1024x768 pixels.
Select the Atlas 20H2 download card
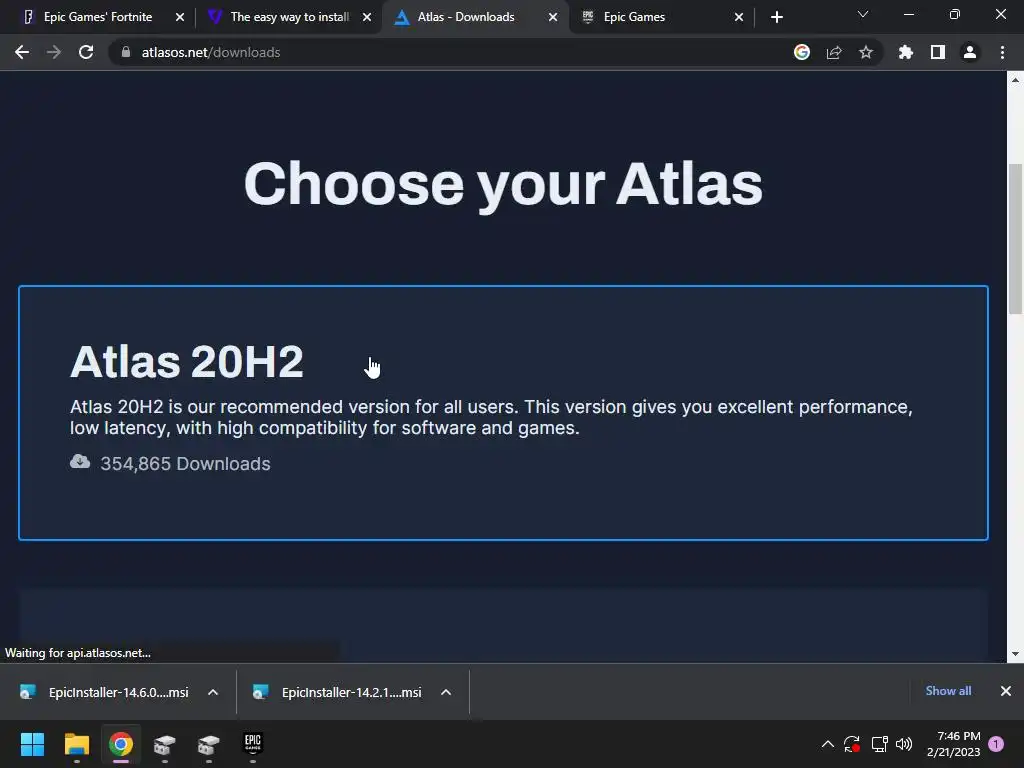(504, 413)
